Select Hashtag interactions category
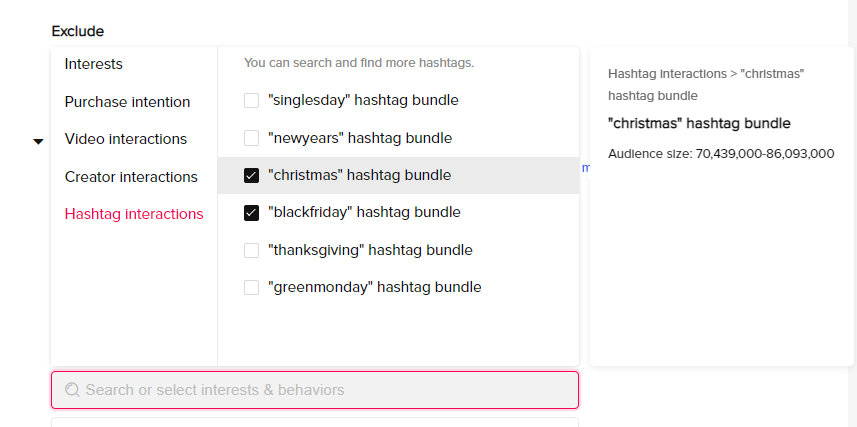Screen dimensions: 857x427 pyautogui.click(x=134, y=214)
